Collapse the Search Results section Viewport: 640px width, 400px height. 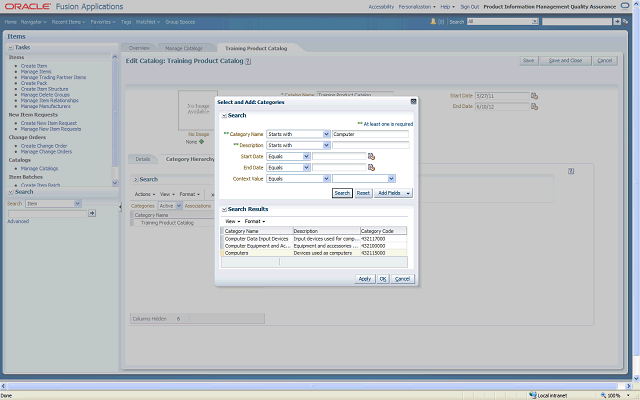[223, 209]
